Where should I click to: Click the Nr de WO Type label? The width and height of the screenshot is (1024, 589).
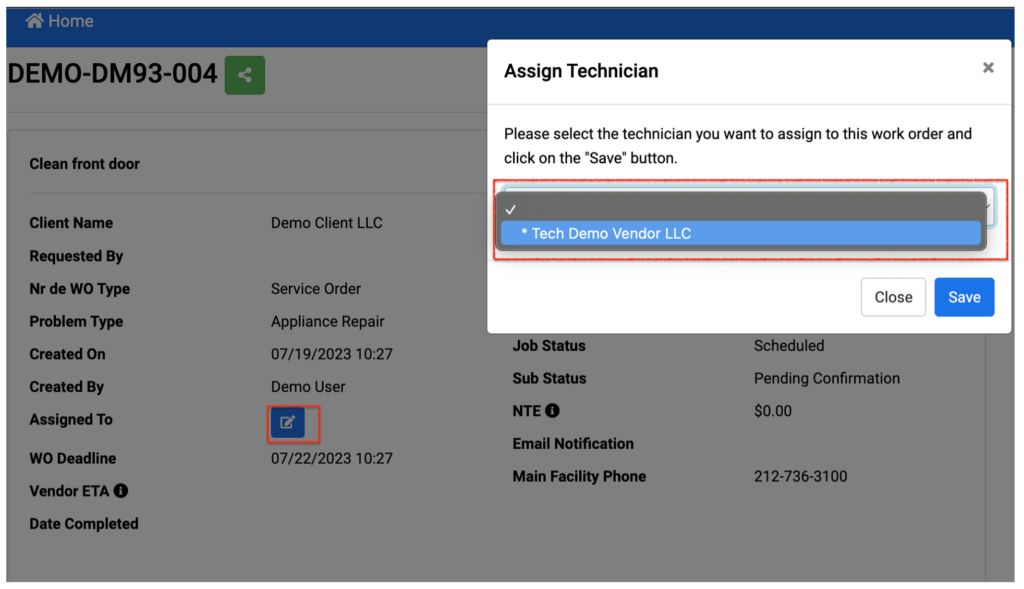(79, 289)
